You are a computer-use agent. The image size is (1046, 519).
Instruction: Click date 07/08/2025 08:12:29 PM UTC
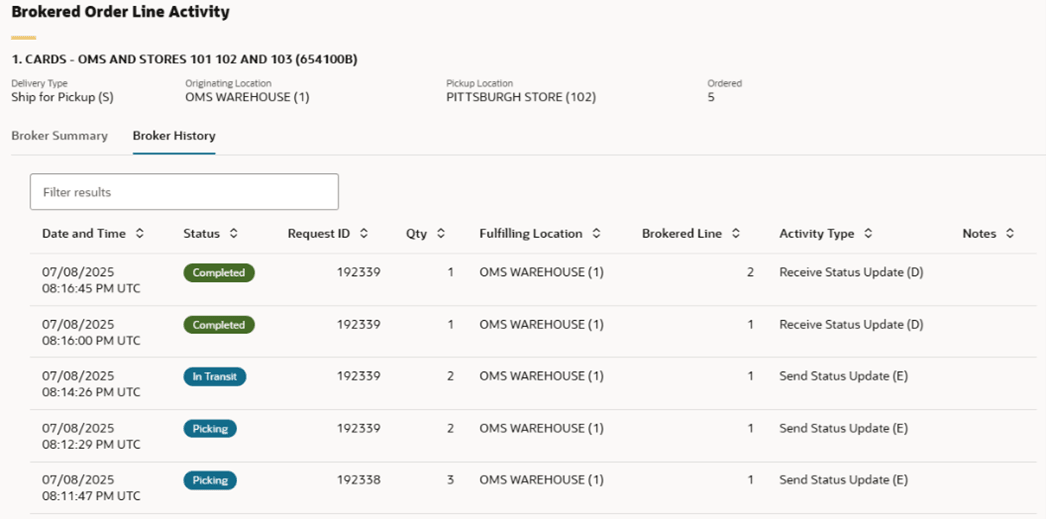(x=91, y=436)
